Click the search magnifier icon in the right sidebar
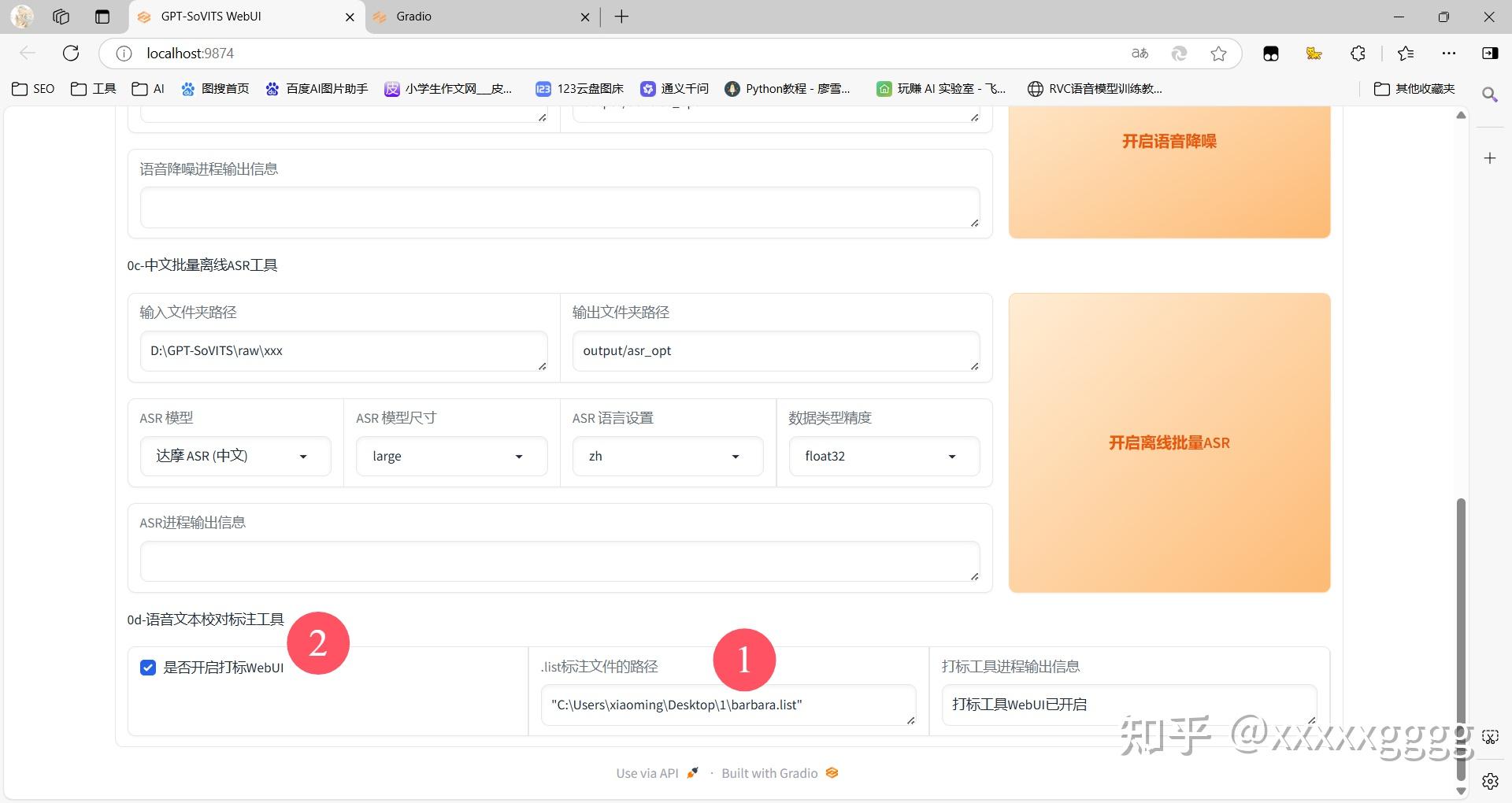1512x803 pixels. [1491, 94]
